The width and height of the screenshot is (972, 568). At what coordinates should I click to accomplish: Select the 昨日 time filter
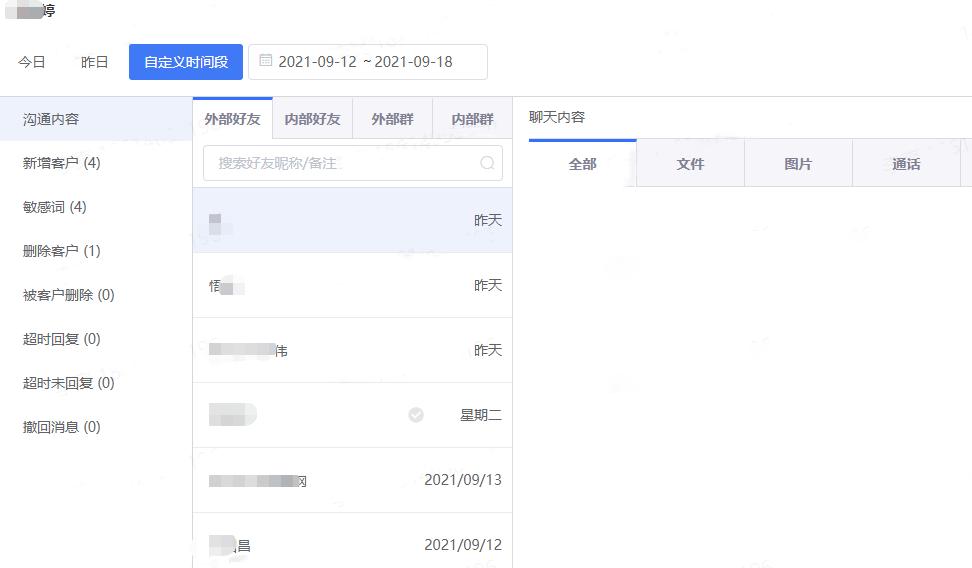tap(94, 62)
